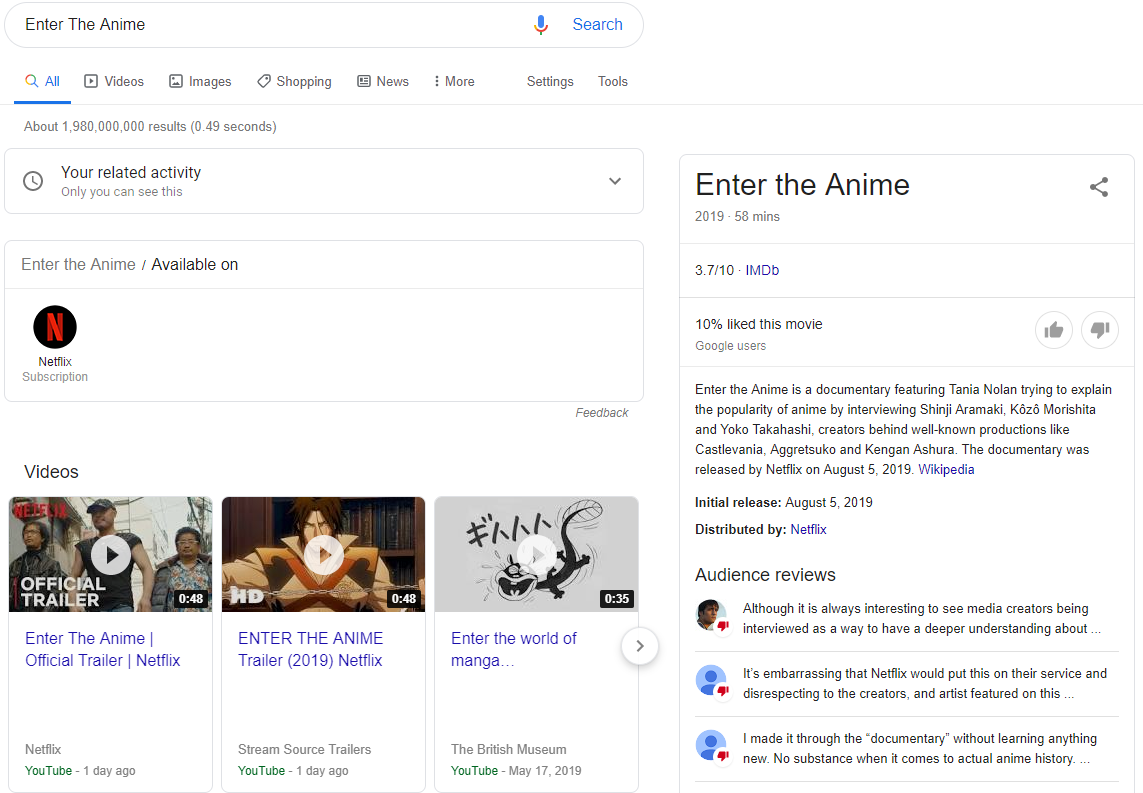Click 'About 1,980,000,000 results' text
This screenshot has height=793, width=1143.
(149, 127)
